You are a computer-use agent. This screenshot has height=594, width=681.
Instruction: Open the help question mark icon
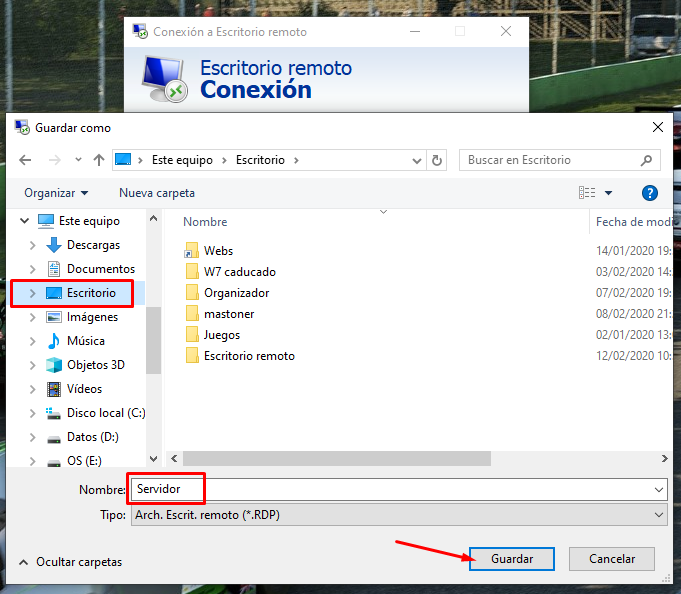[x=649, y=193]
